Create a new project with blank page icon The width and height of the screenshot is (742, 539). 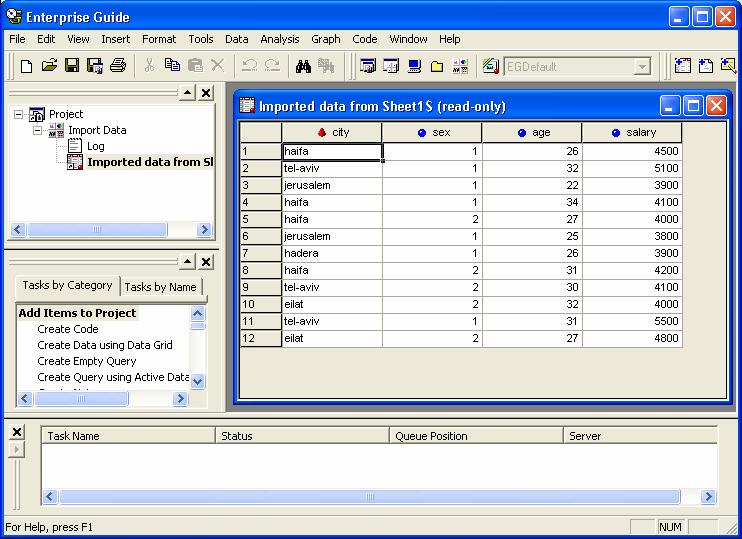(26, 66)
